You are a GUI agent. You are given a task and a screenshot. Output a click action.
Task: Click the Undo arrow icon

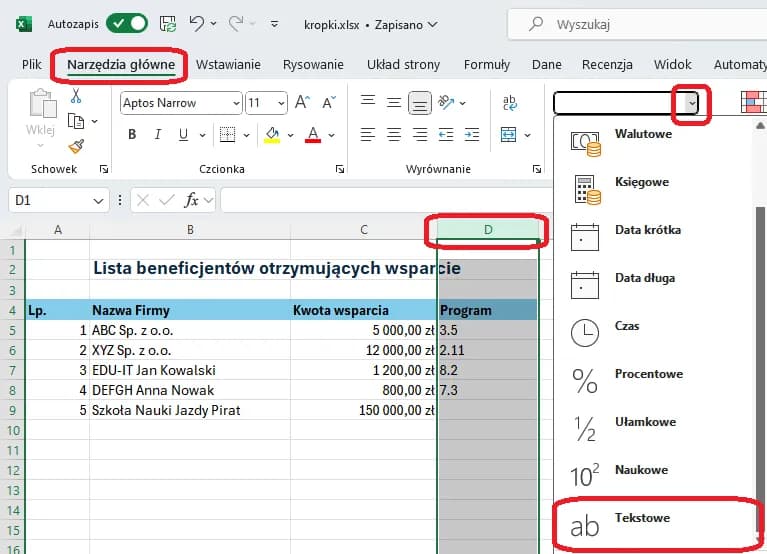[x=197, y=23]
